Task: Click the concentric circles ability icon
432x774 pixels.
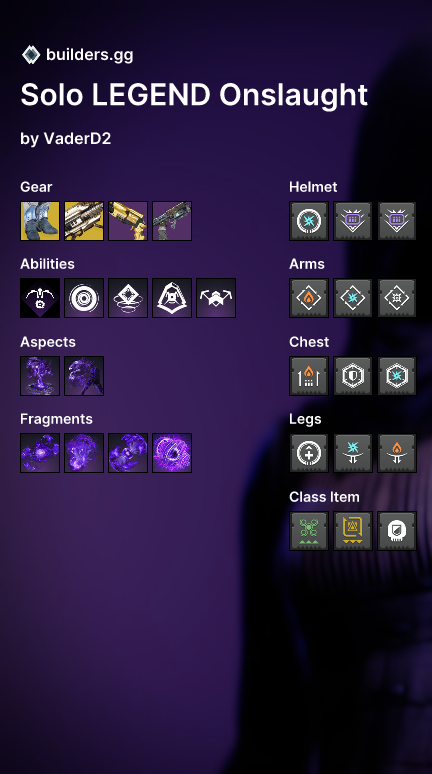Action: coord(84,298)
